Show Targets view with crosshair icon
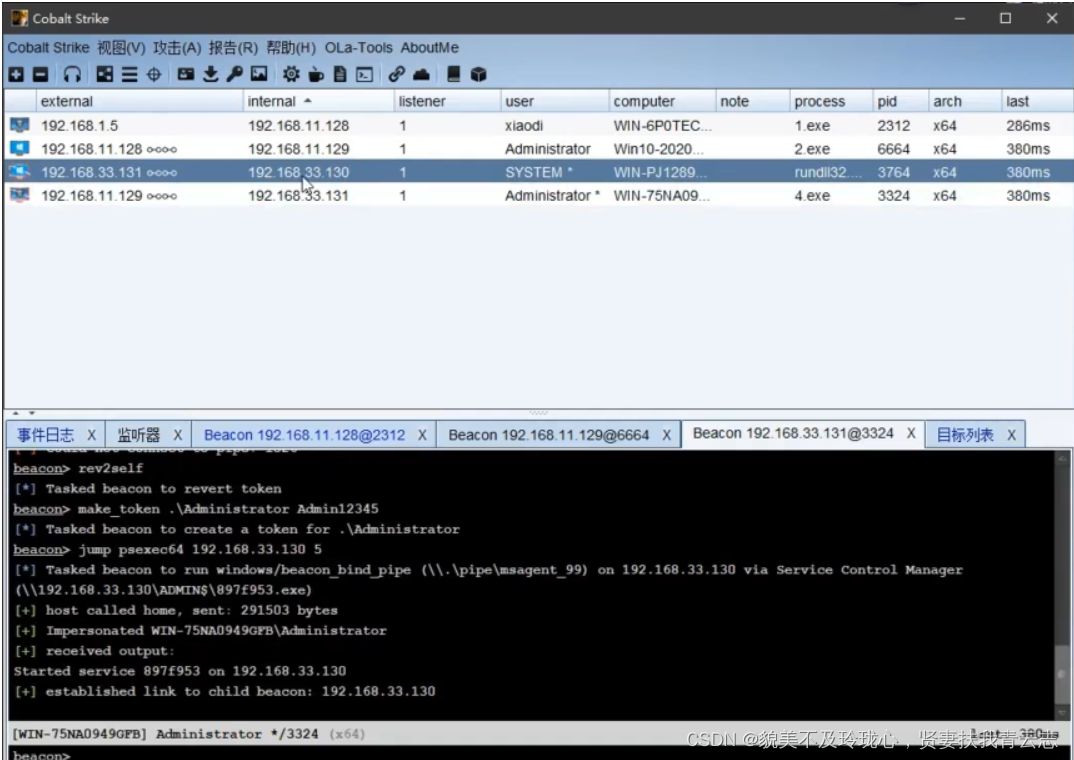The image size is (1074, 760). [x=154, y=75]
